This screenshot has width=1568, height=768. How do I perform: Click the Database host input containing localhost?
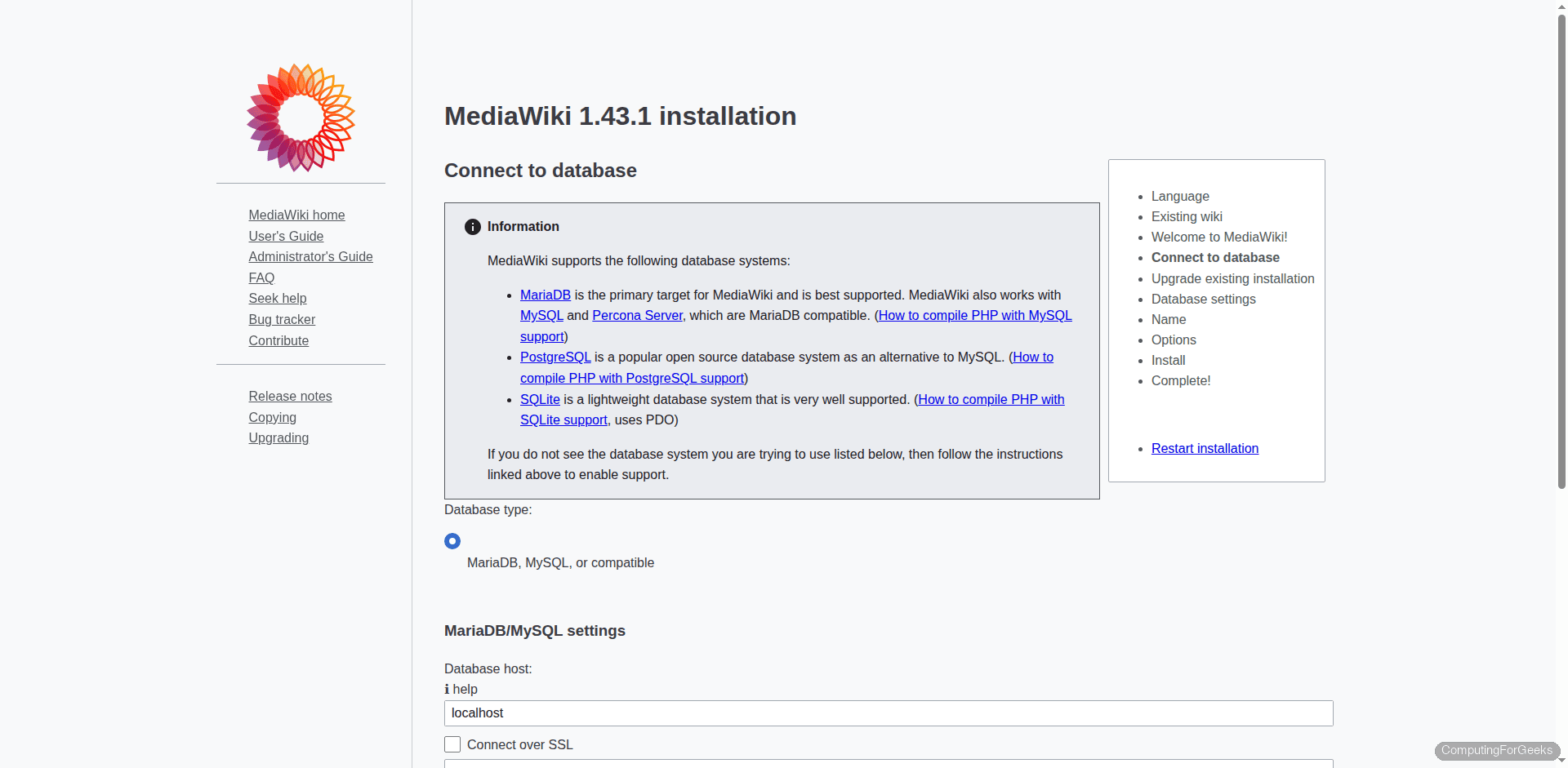click(x=888, y=713)
